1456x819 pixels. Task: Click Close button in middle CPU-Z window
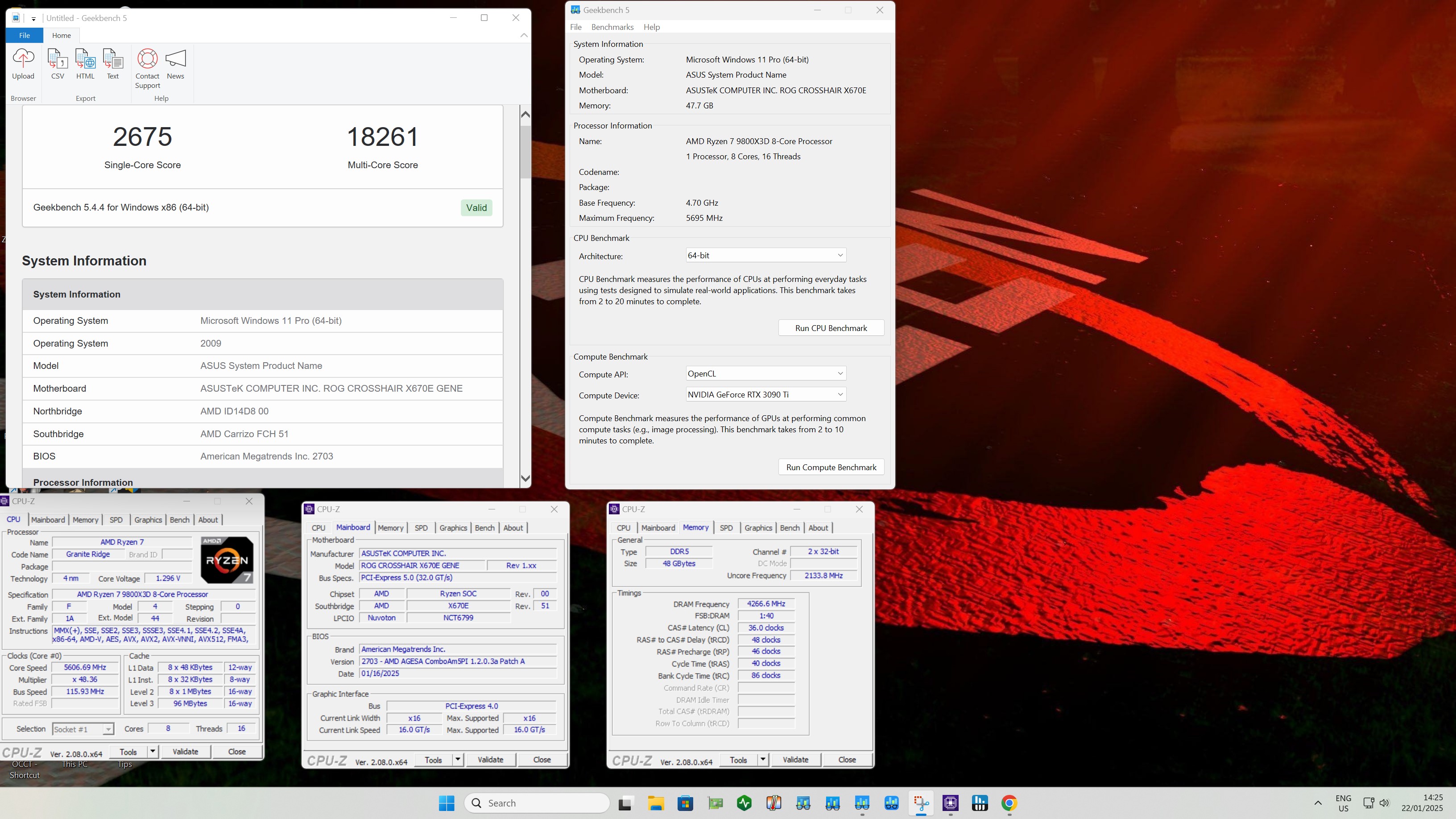[x=542, y=760]
